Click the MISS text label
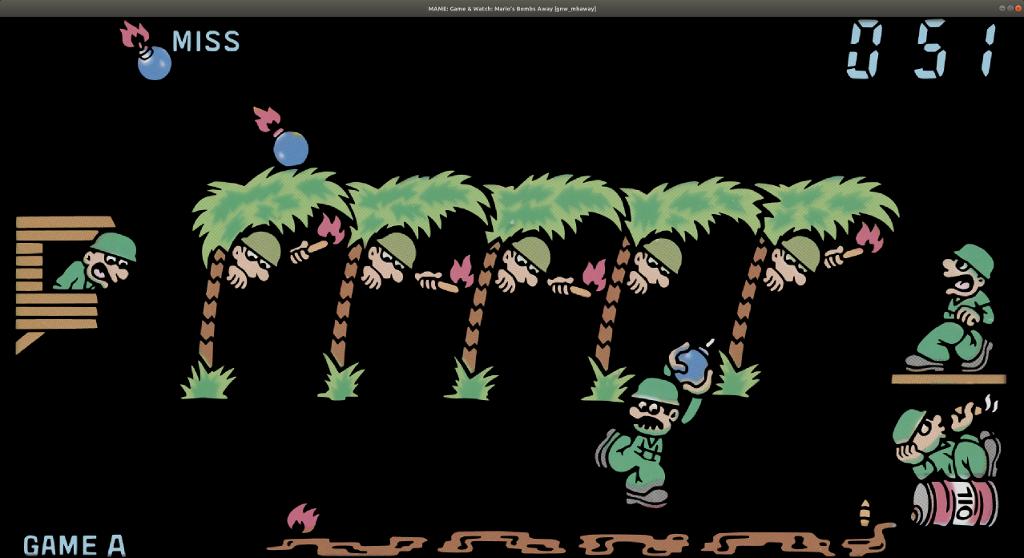The height and width of the screenshot is (558, 1024). pos(206,42)
